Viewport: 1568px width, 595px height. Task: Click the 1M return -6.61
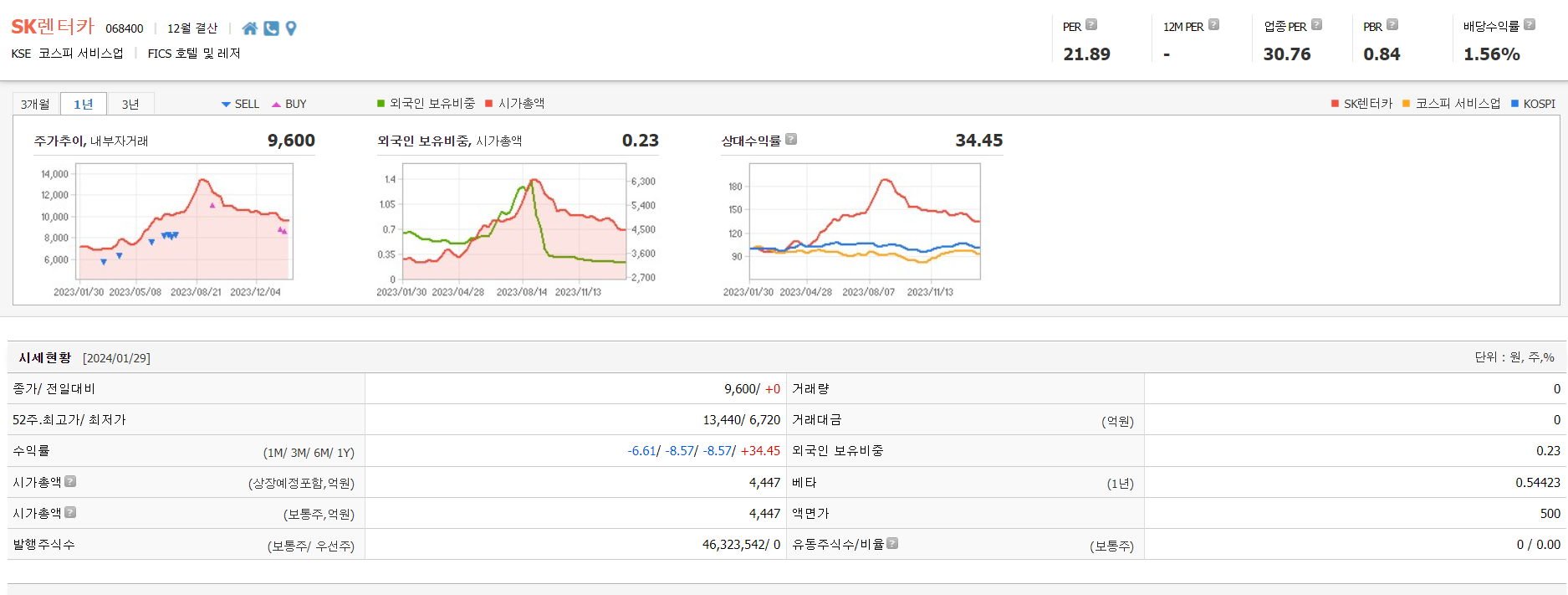pyautogui.click(x=641, y=451)
